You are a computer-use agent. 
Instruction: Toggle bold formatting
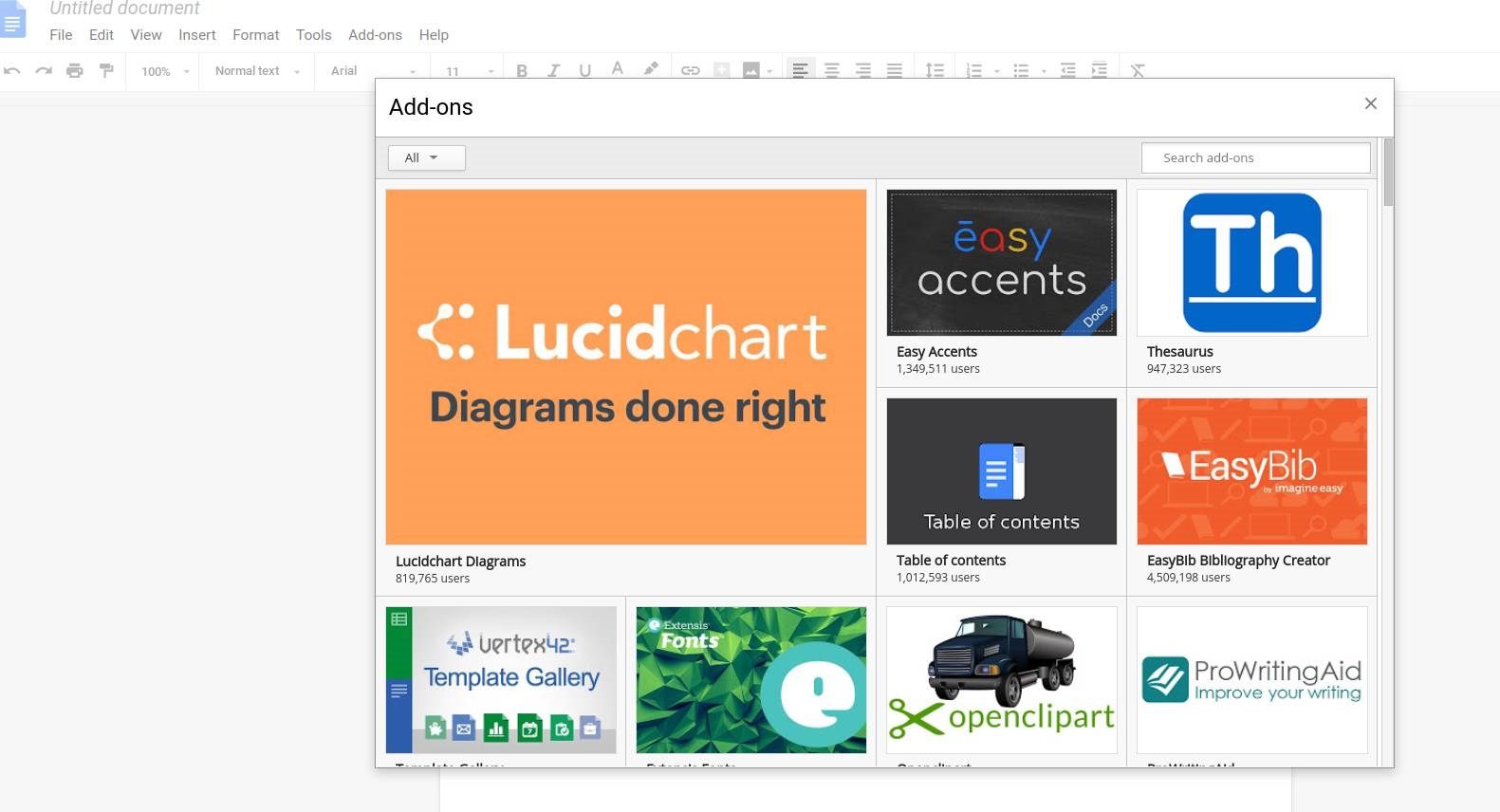coord(522,70)
